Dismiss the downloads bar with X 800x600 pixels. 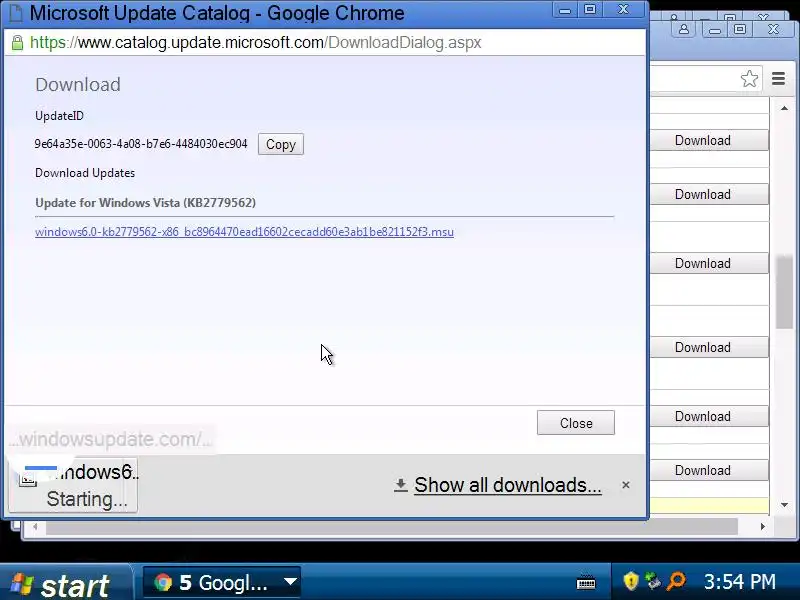[x=626, y=485]
